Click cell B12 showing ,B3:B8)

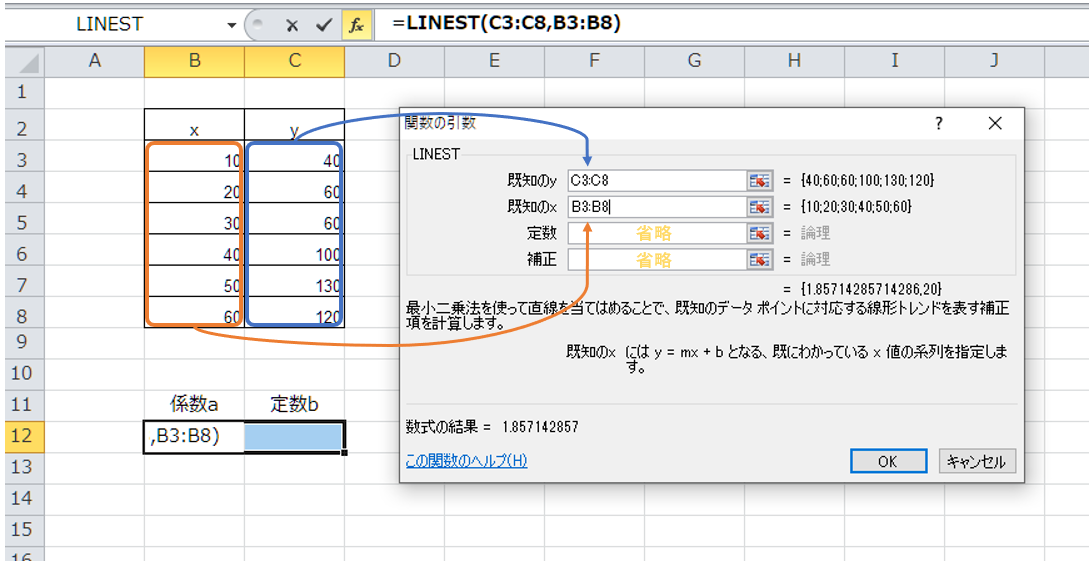[195, 437]
